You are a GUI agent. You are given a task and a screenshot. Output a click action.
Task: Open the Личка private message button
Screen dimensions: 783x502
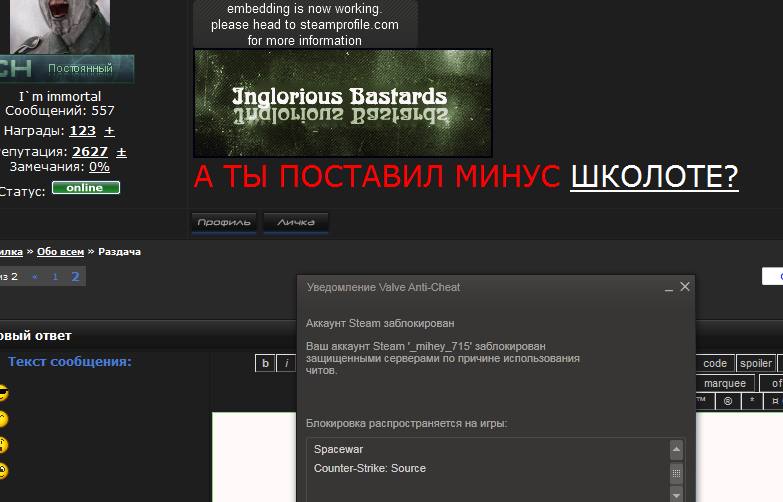coord(296,222)
